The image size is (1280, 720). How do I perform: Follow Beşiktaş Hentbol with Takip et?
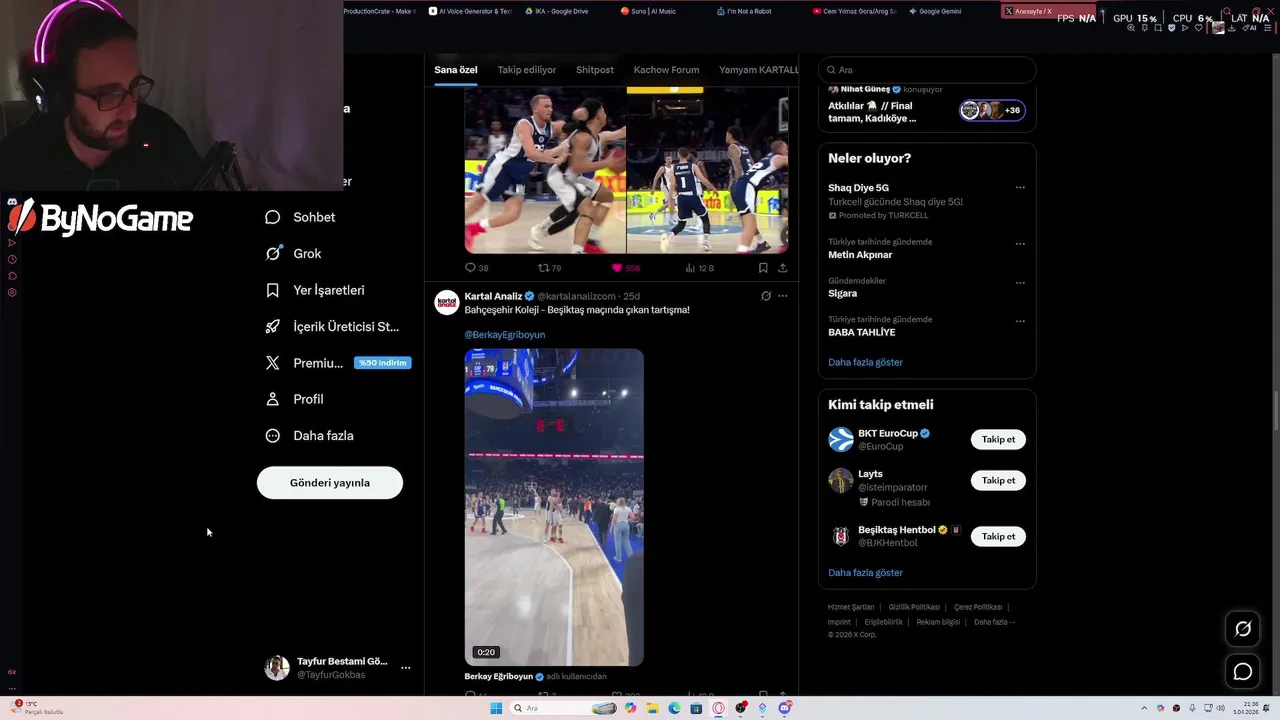click(998, 536)
